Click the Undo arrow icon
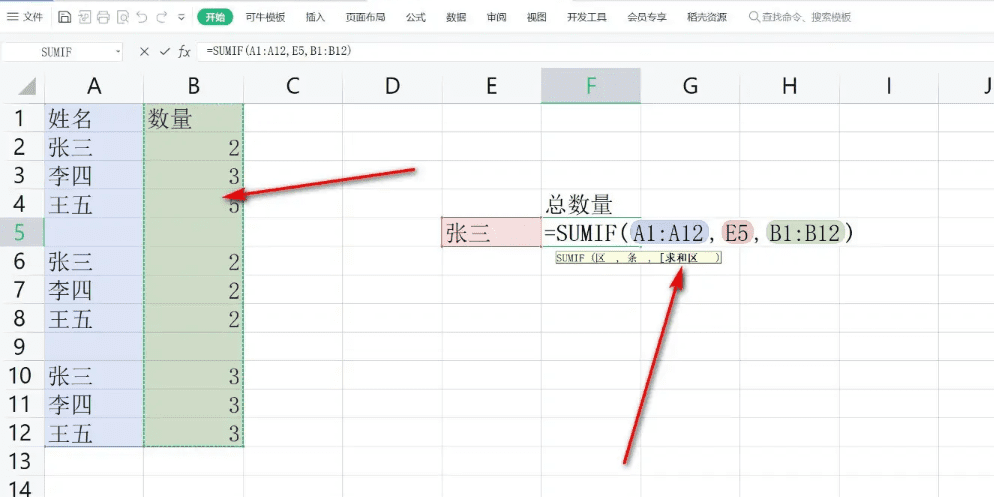This screenshot has width=994, height=497. [x=142, y=17]
